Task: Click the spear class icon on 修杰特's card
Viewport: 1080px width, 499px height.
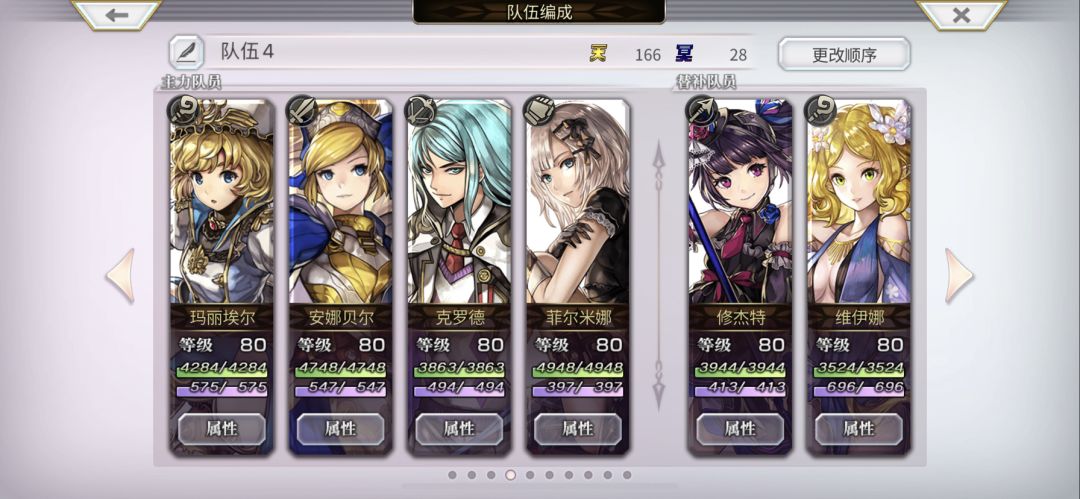Action: click(702, 110)
